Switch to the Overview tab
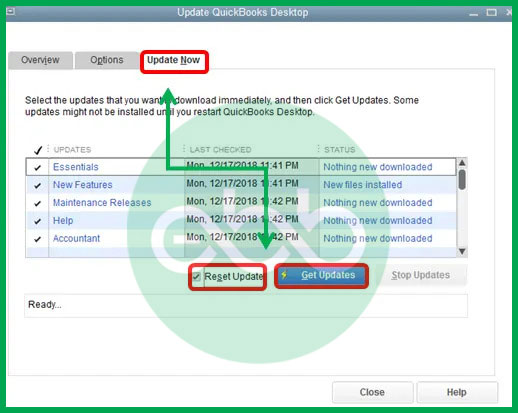This screenshot has height=413, width=518. (40, 60)
